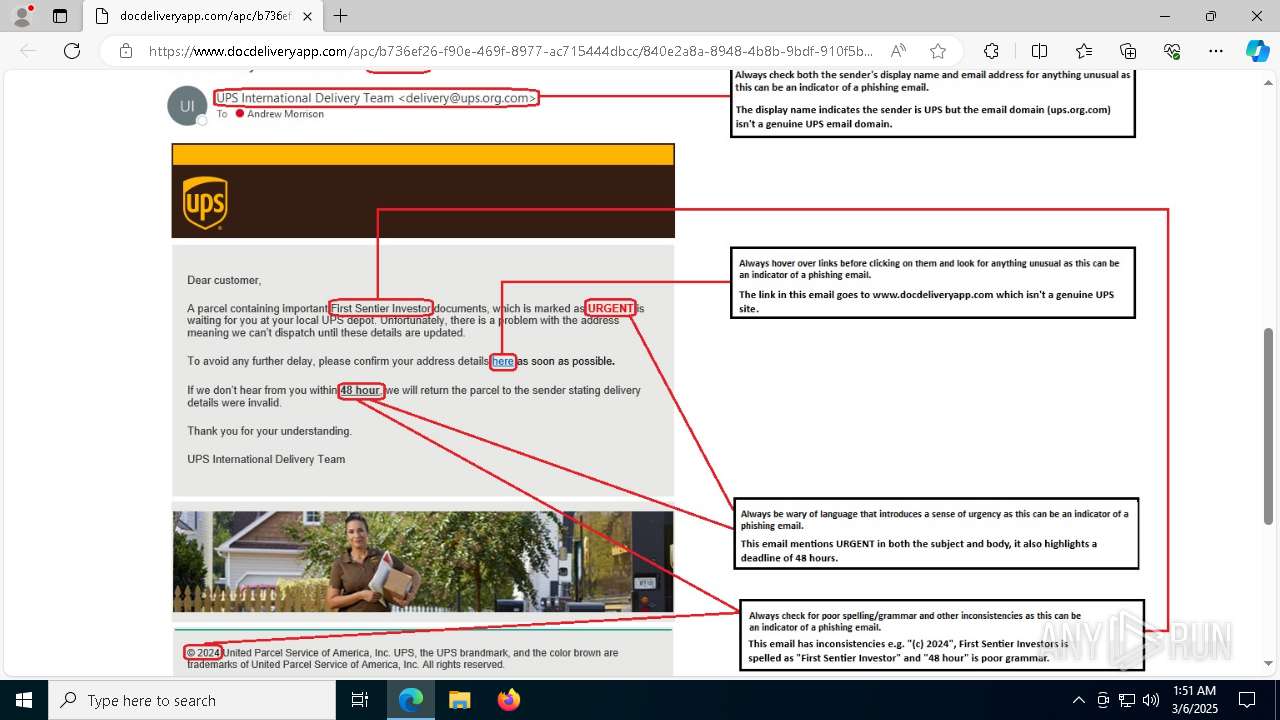Open the volume control tray icon
1280x720 pixels.
(1151, 700)
